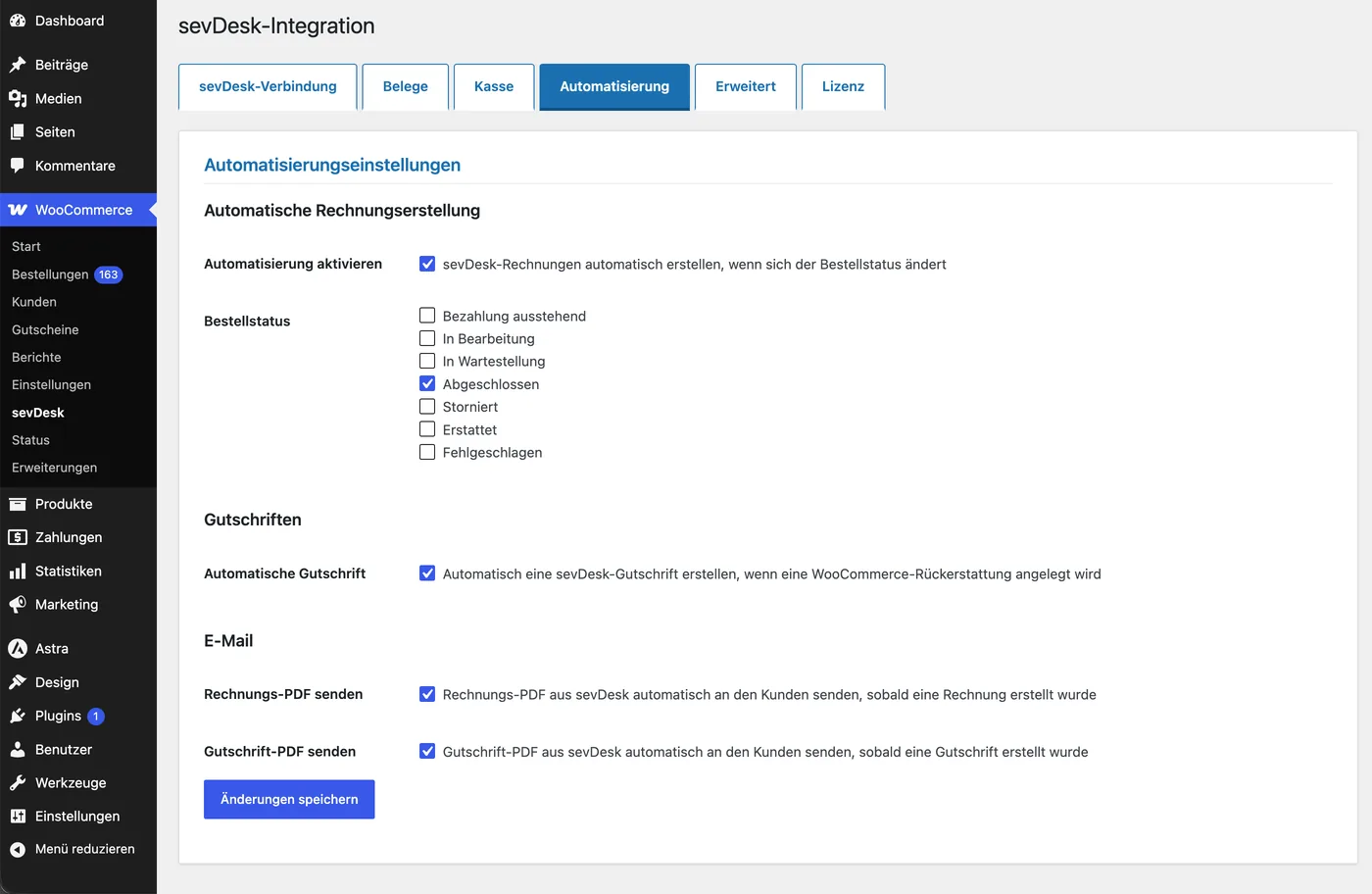The image size is (1372, 894).
Task: Turn off Automatische Gutschrift checkbox
Action: click(427, 573)
